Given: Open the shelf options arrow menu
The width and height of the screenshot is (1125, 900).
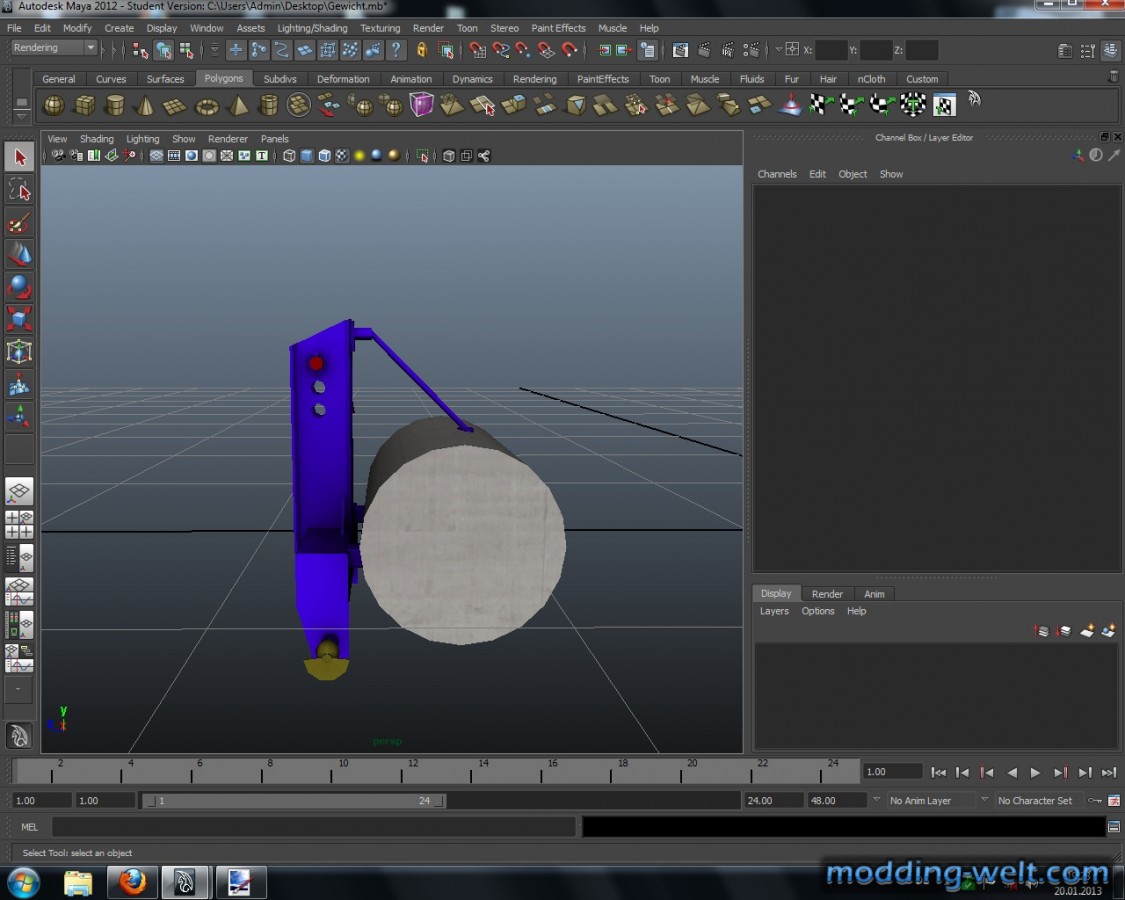Looking at the screenshot, I should [x=21, y=116].
